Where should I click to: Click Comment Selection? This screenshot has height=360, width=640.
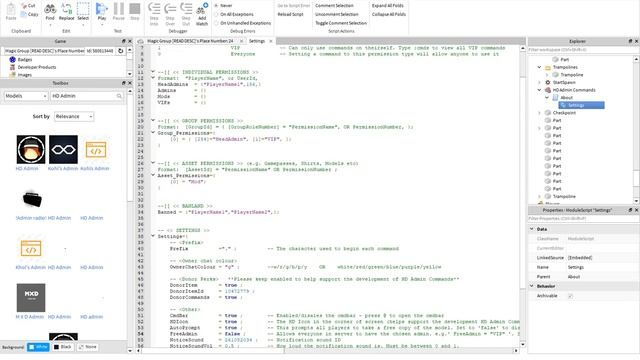click(334, 6)
